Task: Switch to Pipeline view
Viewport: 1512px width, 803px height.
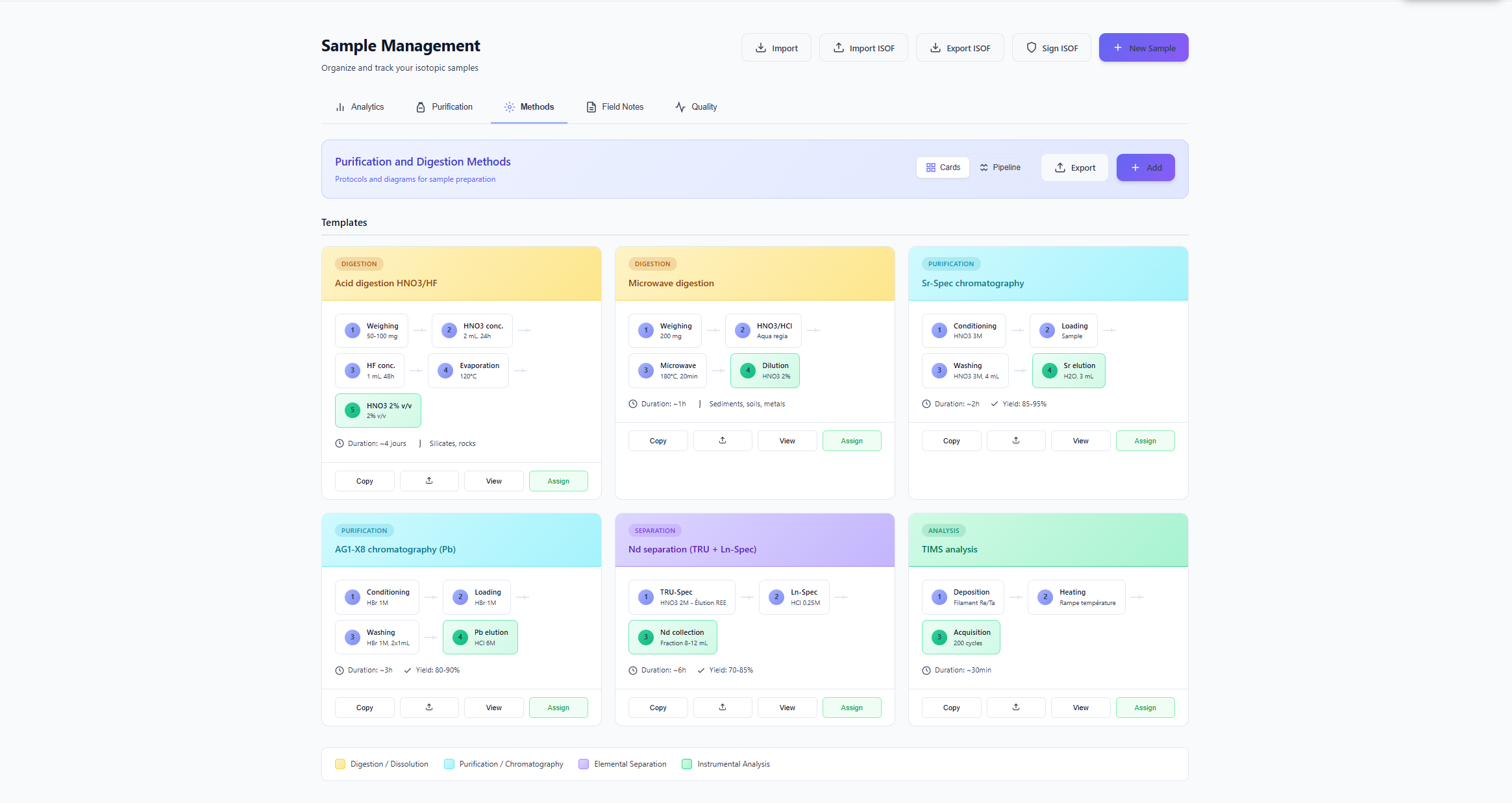Action: coord(1000,167)
